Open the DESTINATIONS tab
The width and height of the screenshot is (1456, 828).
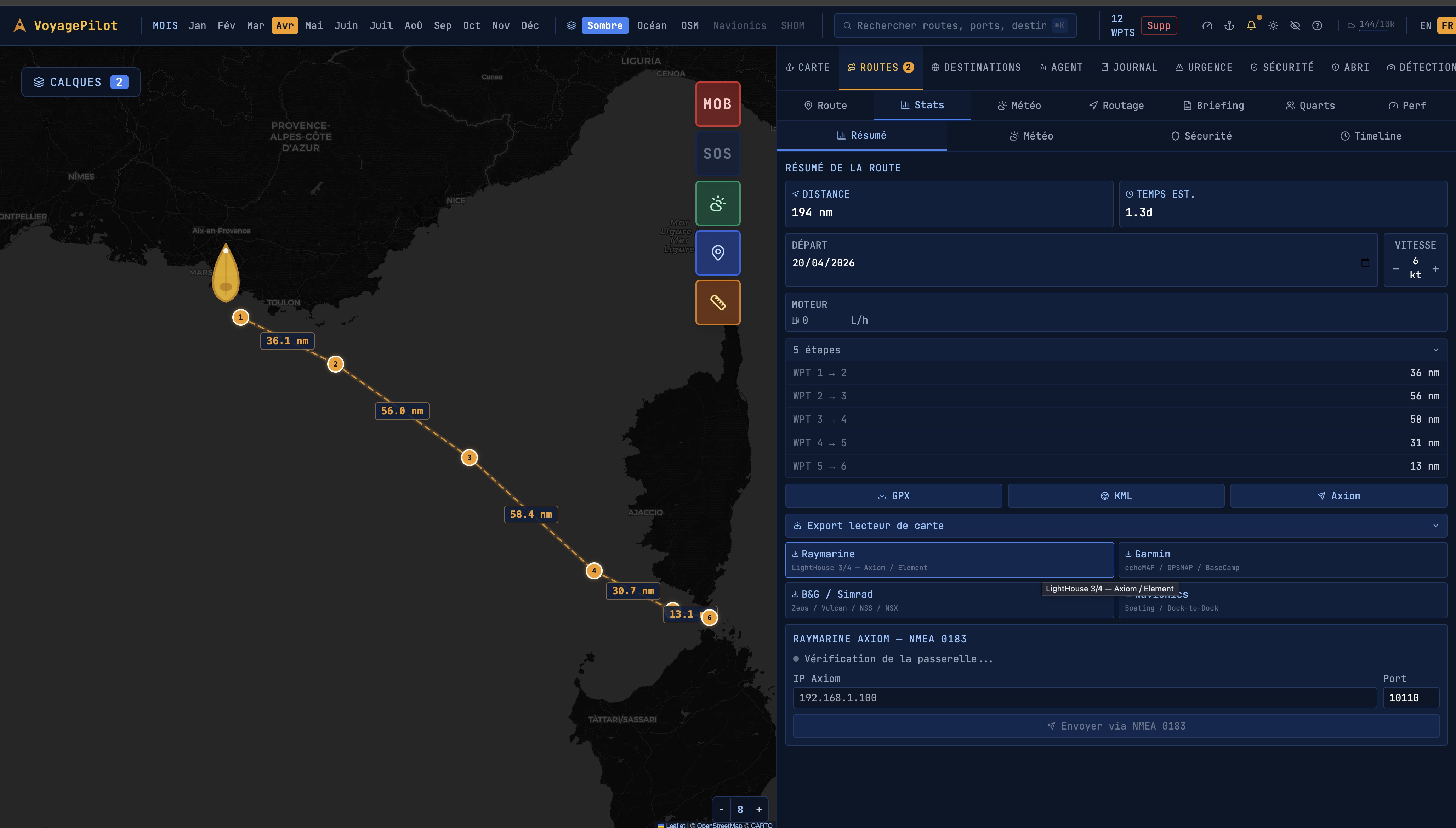click(976, 67)
